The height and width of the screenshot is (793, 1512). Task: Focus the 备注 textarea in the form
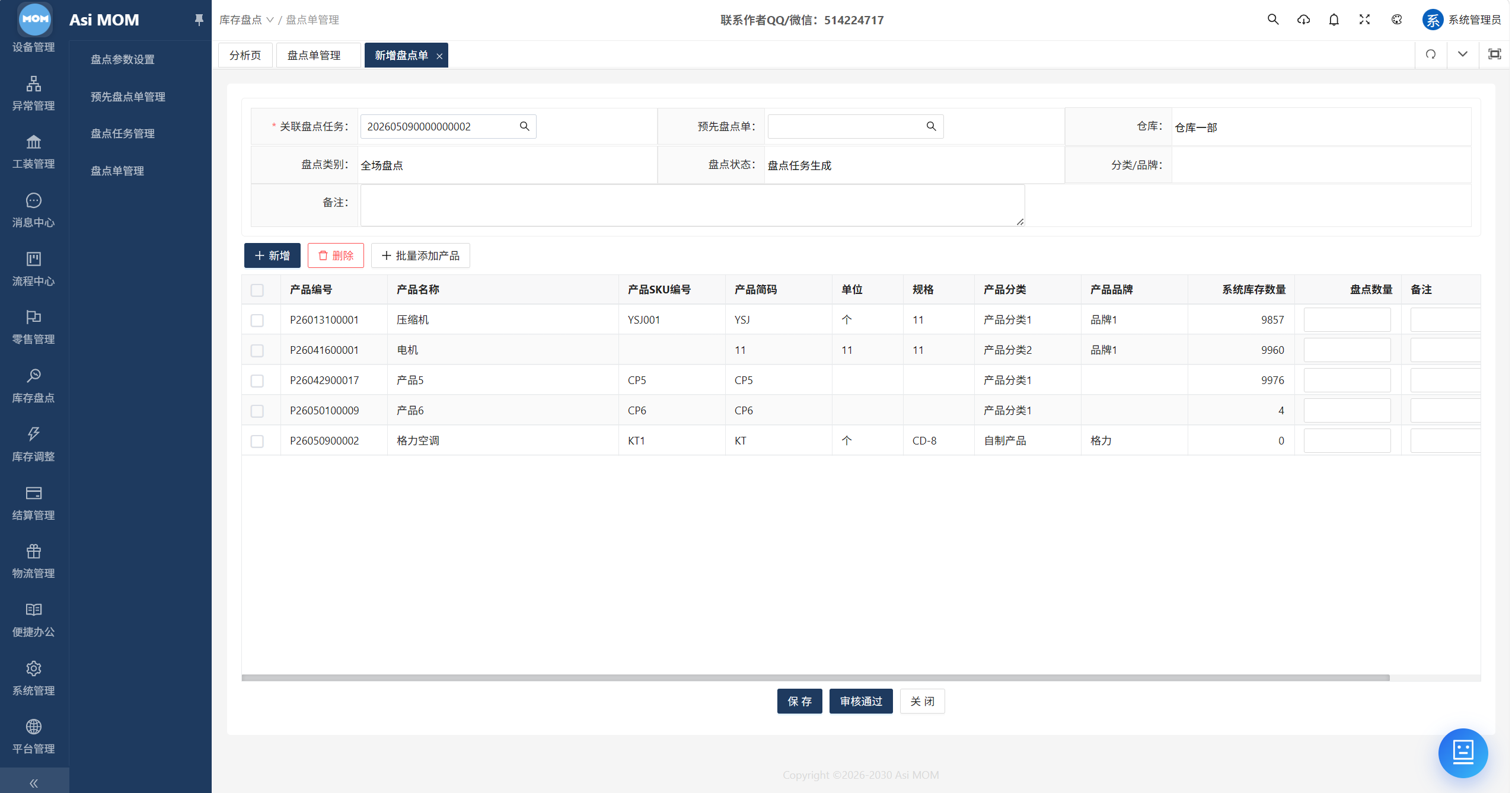pyautogui.click(x=693, y=205)
